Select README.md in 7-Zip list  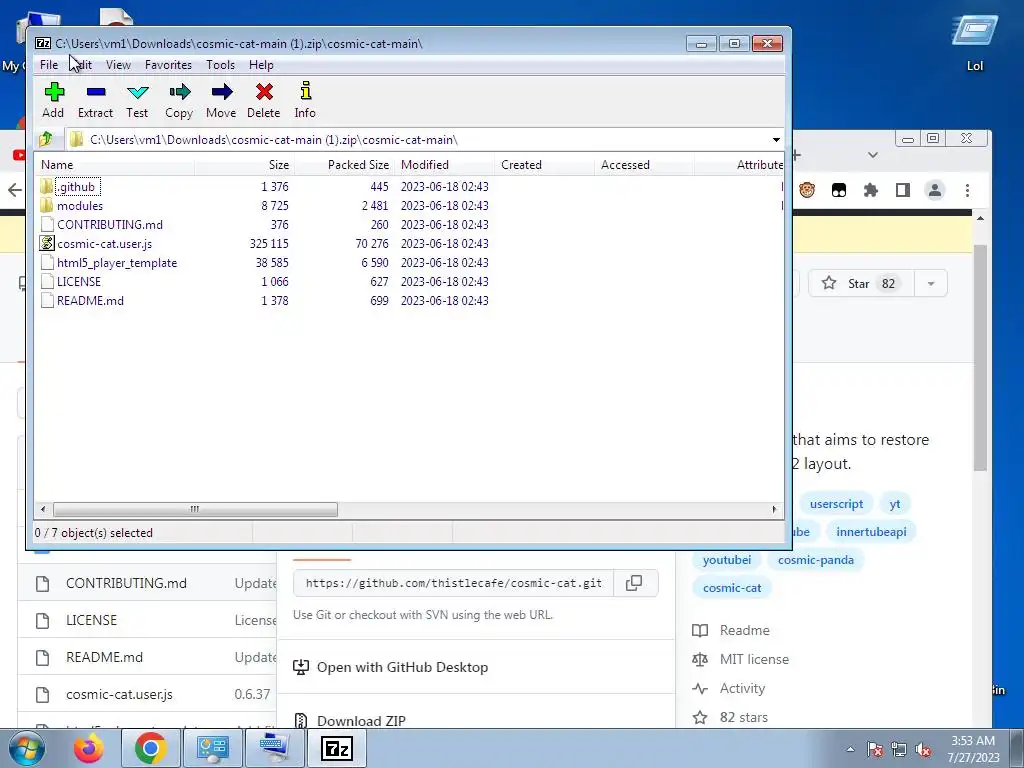point(90,300)
